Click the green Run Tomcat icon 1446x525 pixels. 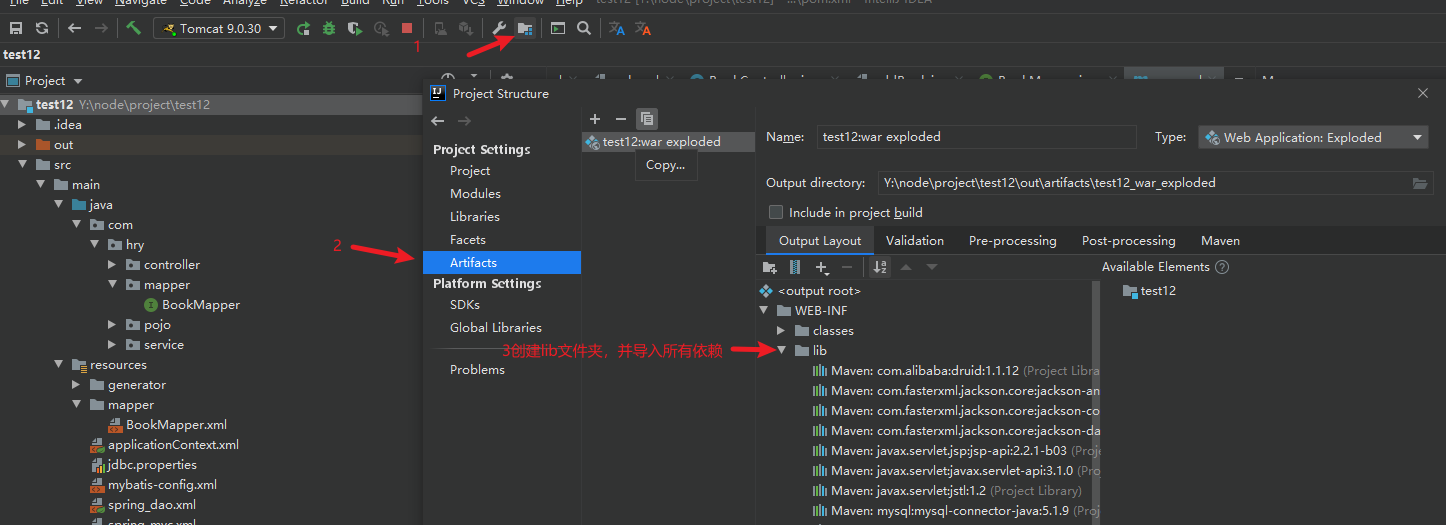pos(304,29)
